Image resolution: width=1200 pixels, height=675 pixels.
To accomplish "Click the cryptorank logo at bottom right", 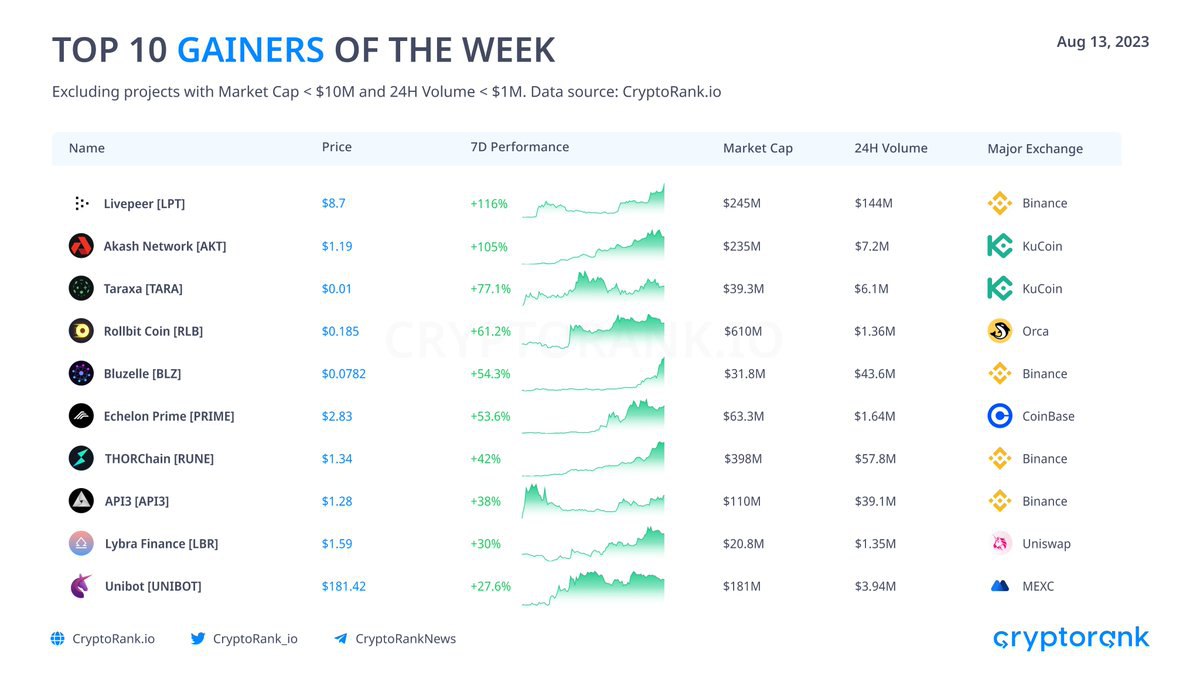I will (1071, 638).
